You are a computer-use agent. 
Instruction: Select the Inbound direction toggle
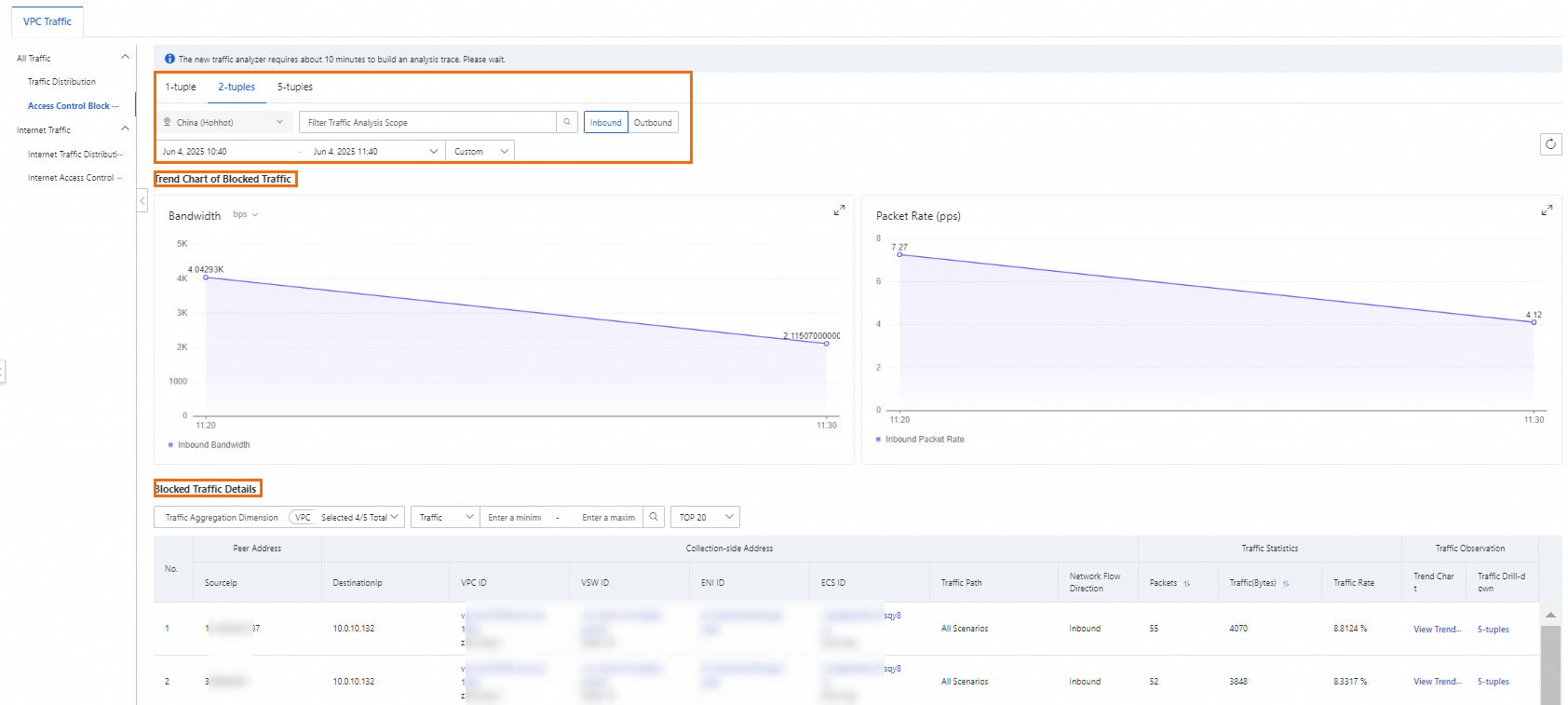pos(605,123)
